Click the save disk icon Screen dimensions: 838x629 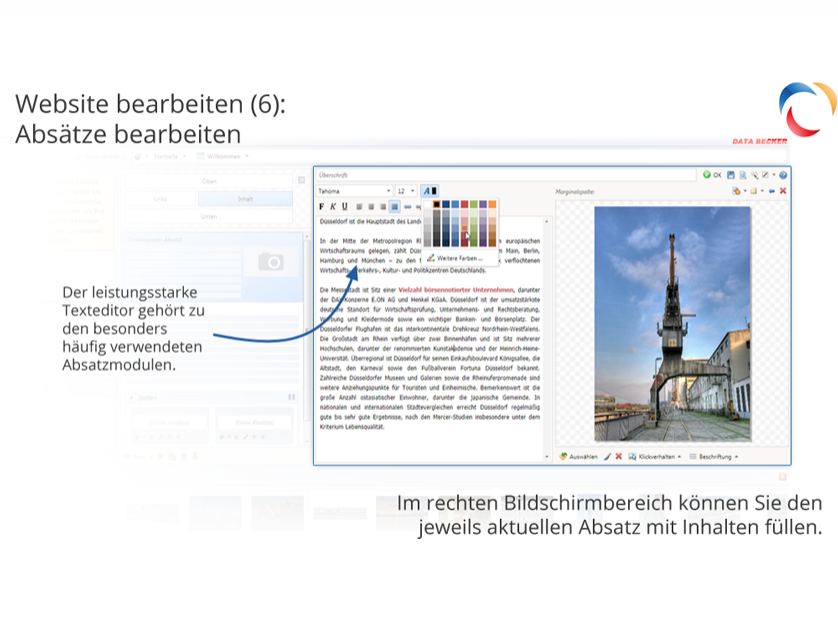731,175
